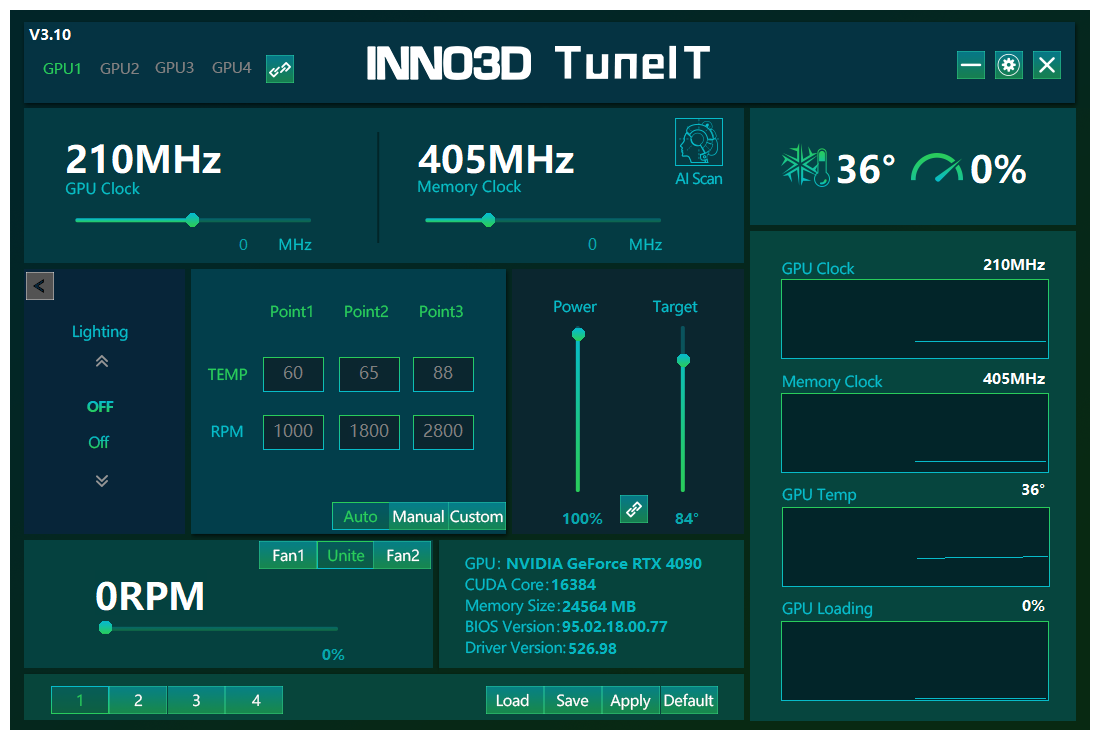Set fan mode to Auto
The image size is (1097, 739).
pyautogui.click(x=360, y=516)
